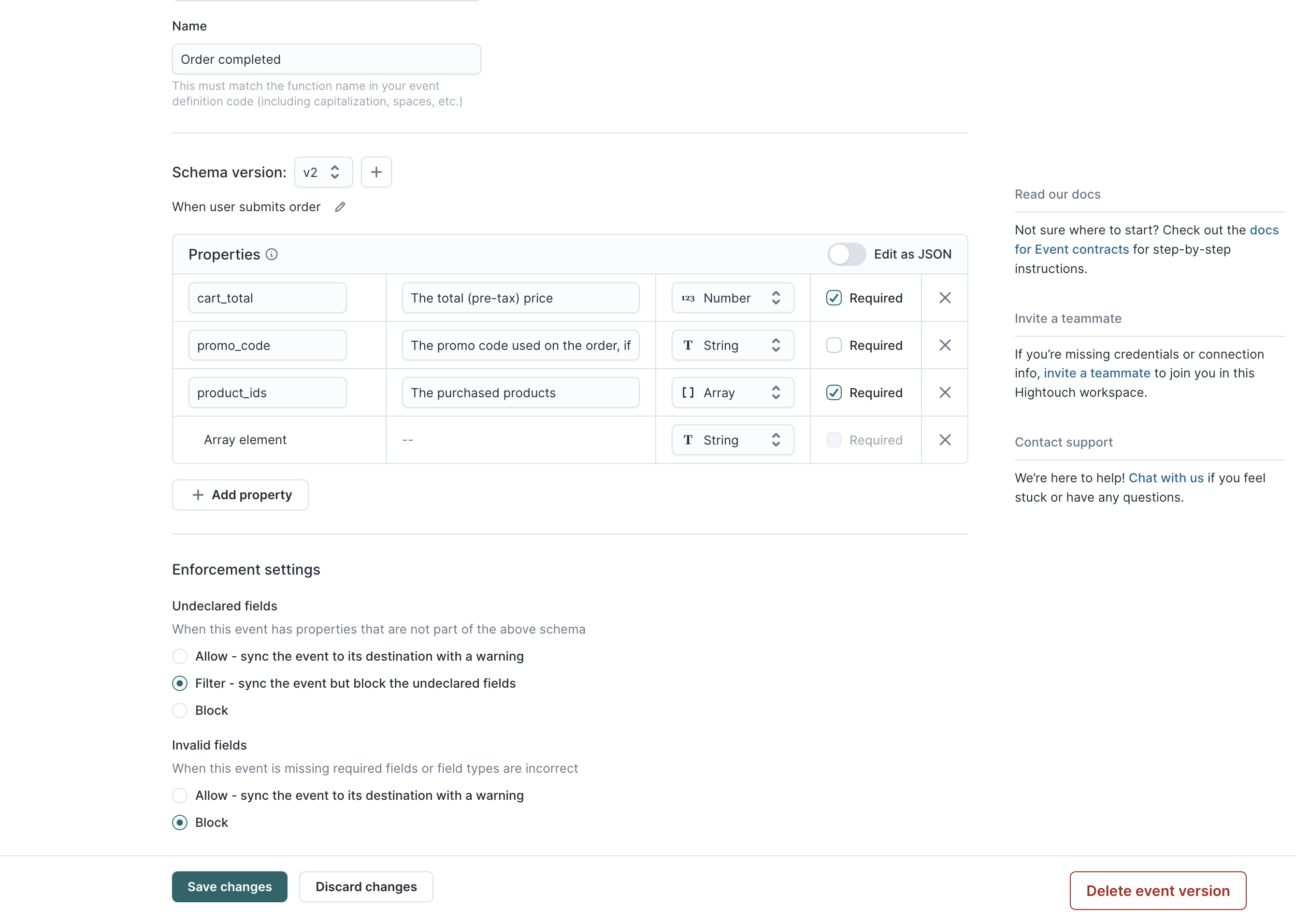This screenshot has width=1296, height=924.
Task: Select Filter undeclared fields radio button
Action: 180,683
